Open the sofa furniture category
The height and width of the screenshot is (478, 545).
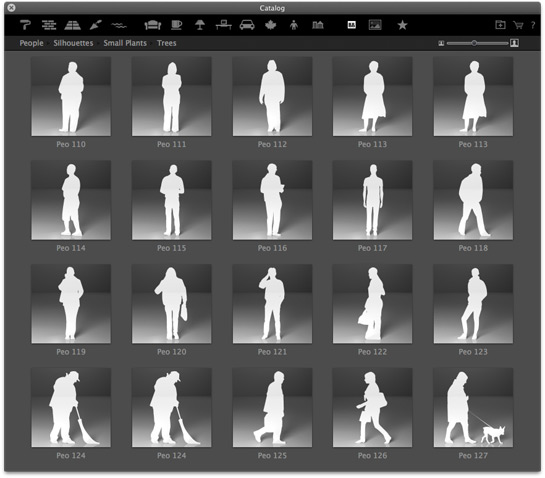coord(153,25)
